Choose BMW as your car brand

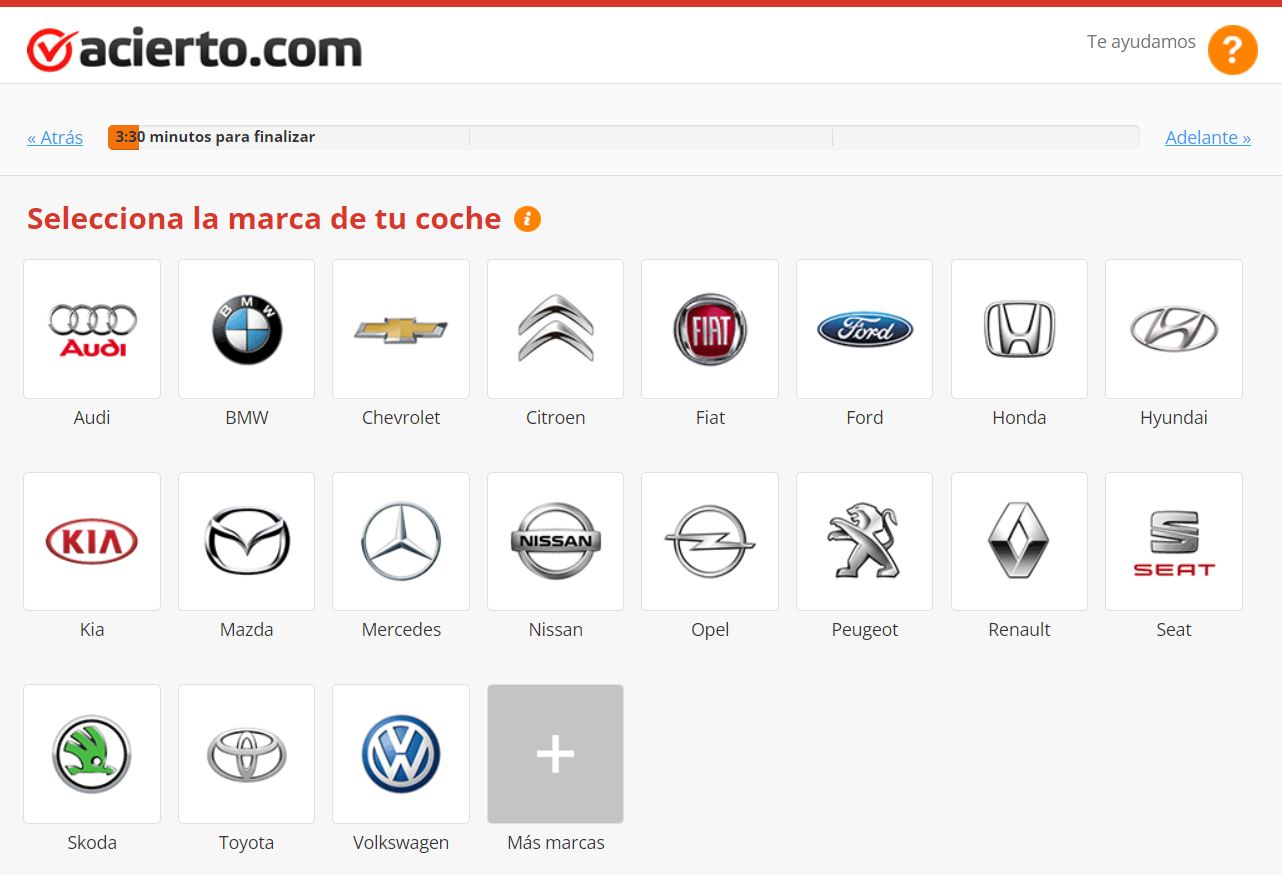(x=246, y=329)
